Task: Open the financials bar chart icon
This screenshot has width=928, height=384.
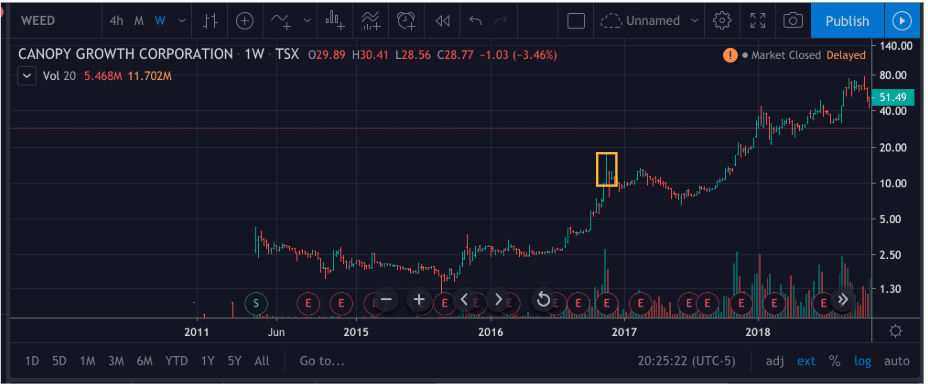Action: [x=334, y=21]
